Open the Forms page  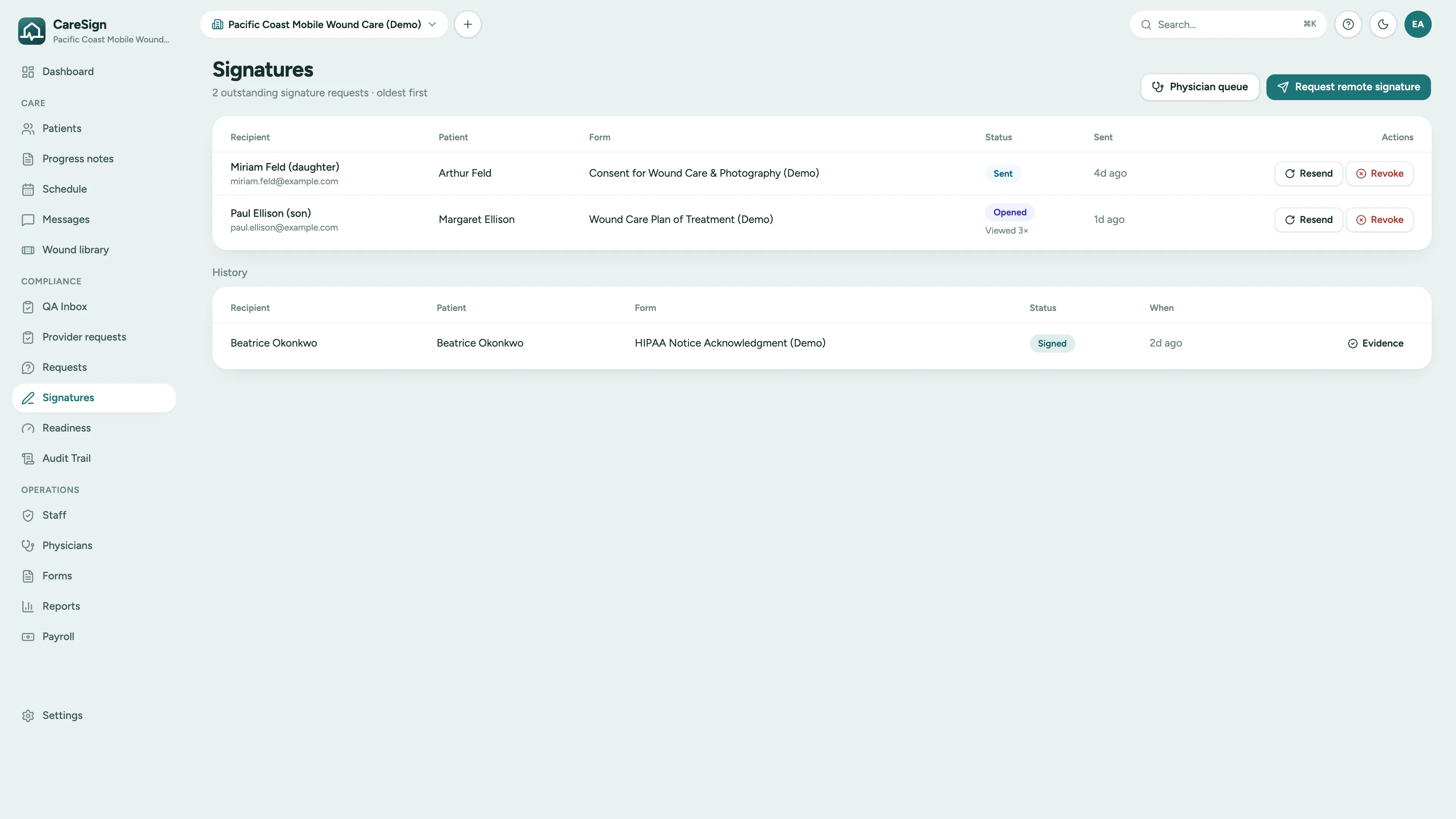[x=94, y=576]
